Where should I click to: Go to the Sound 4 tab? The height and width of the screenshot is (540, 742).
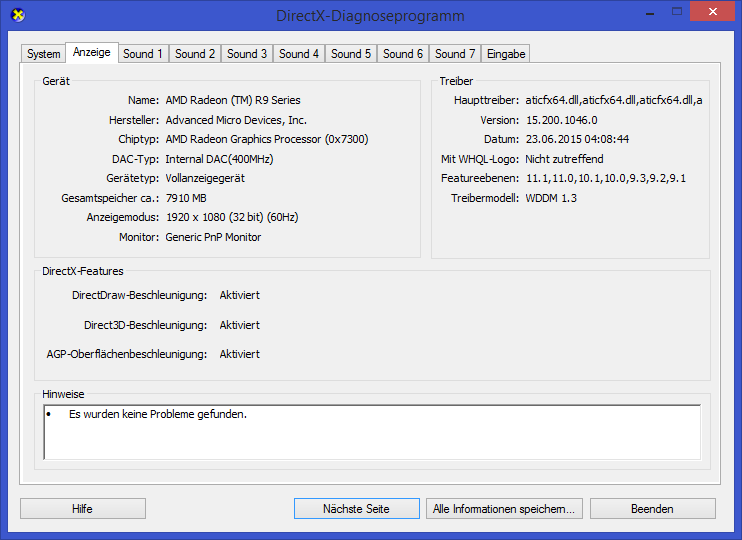click(x=299, y=54)
